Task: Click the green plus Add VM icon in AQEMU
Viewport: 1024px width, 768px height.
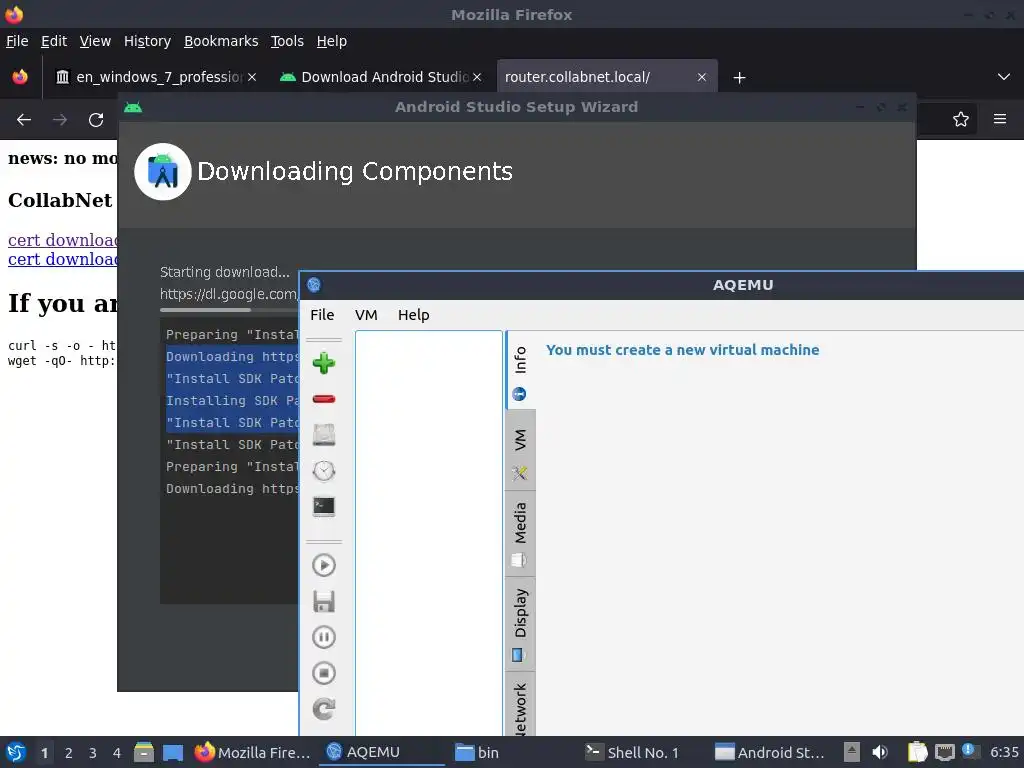Action: click(324, 363)
